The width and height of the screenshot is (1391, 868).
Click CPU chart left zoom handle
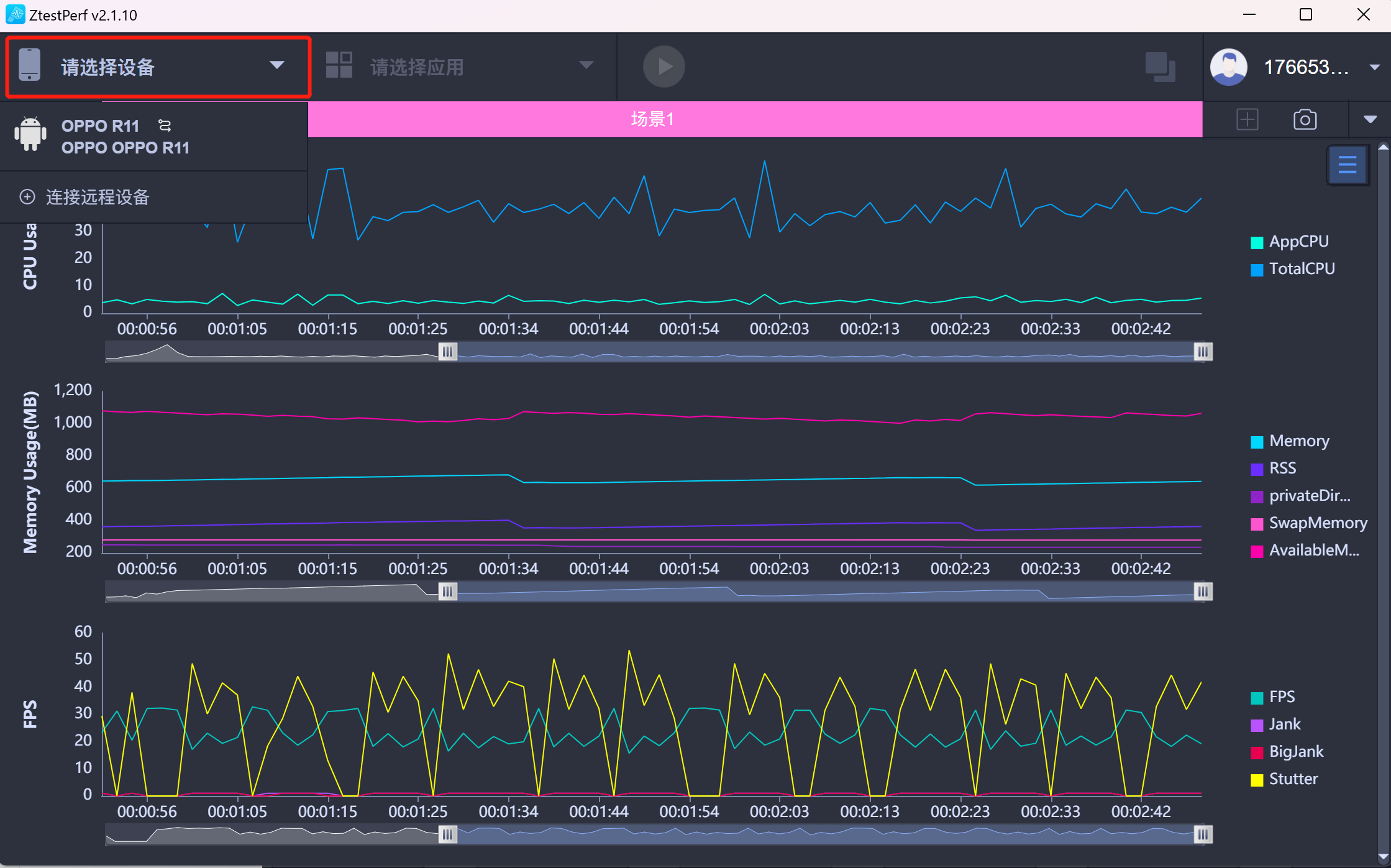447,352
